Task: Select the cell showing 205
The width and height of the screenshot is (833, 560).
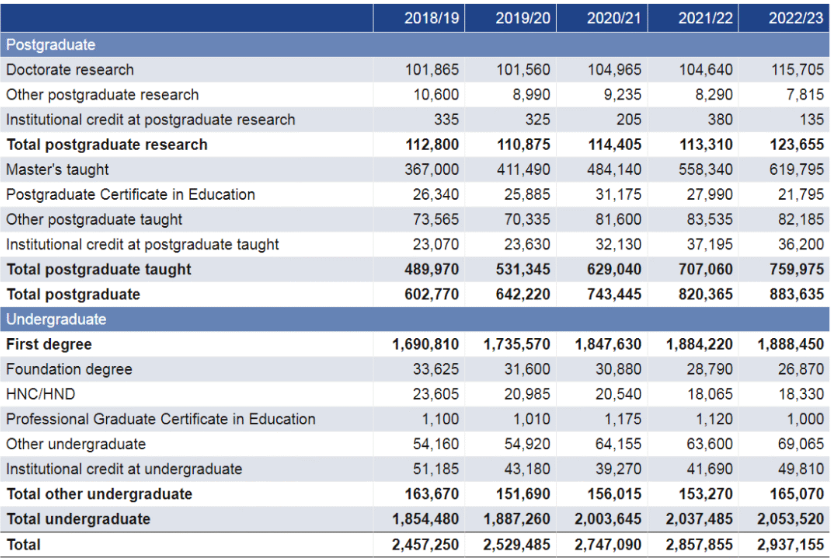Action: click(629, 120)
